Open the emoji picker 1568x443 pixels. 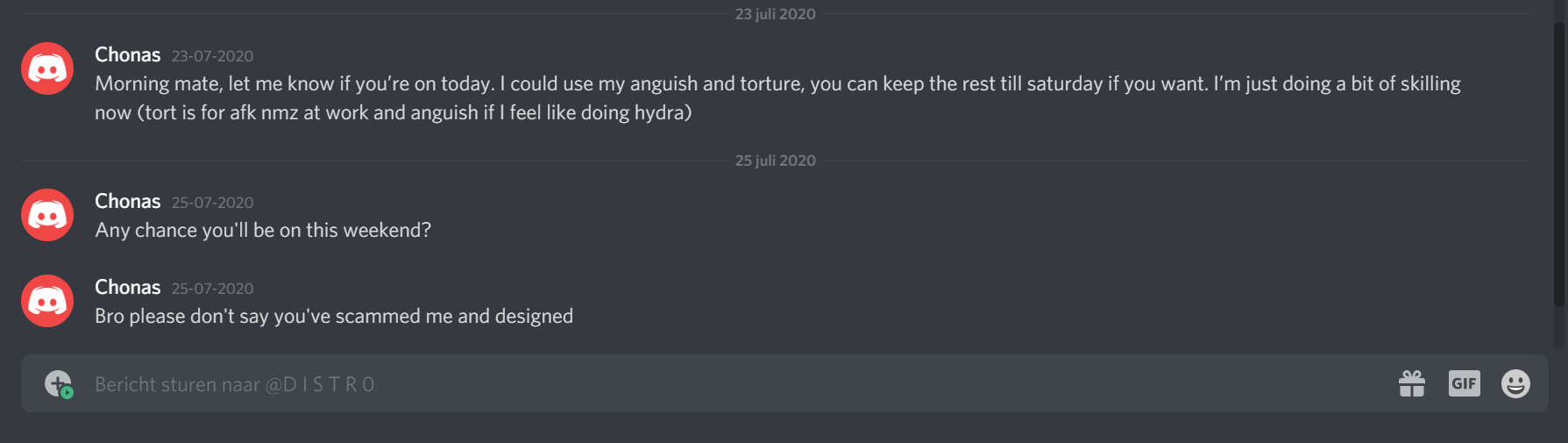tap(1515, 383)
